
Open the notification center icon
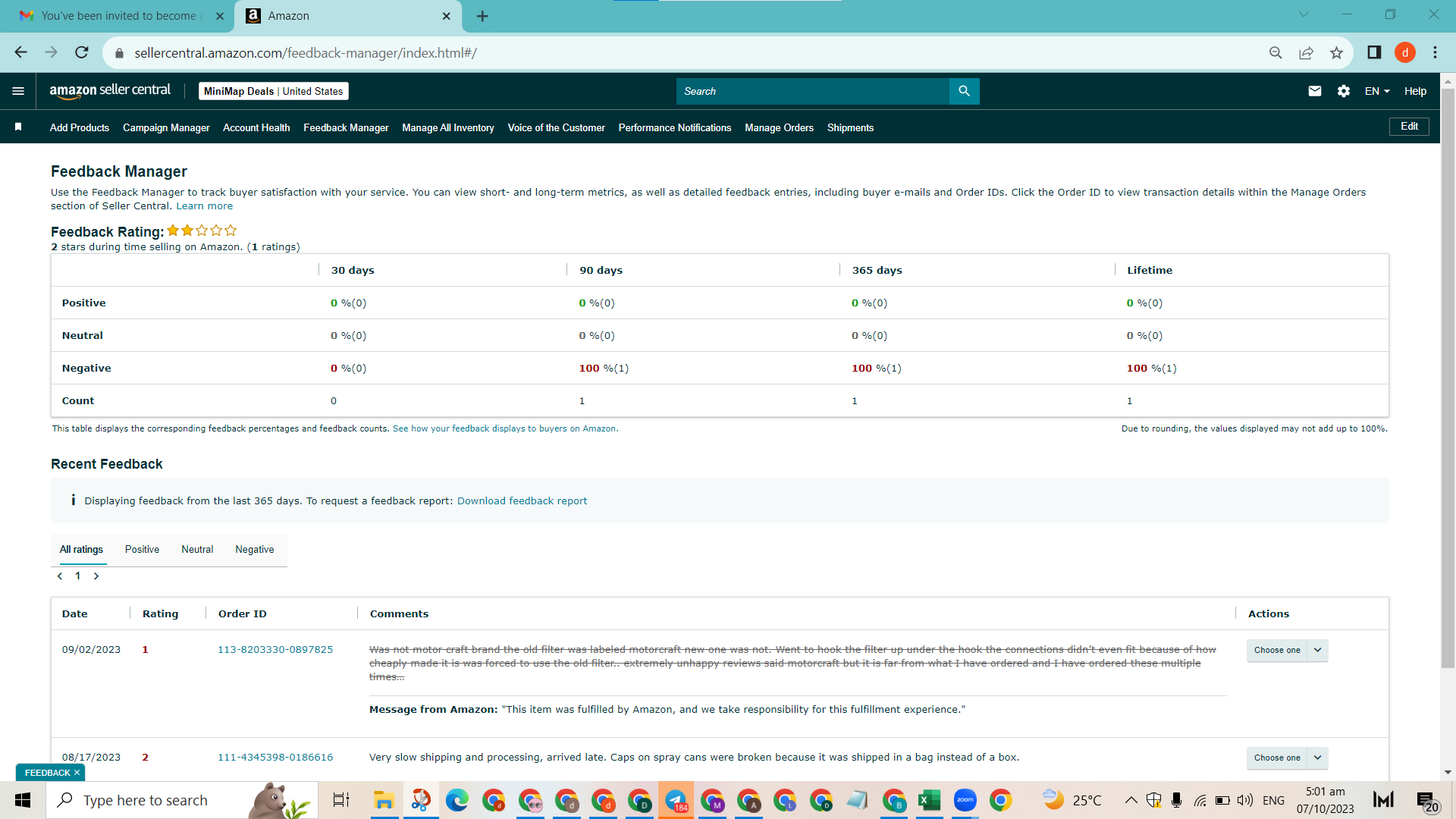(1427, 801)
